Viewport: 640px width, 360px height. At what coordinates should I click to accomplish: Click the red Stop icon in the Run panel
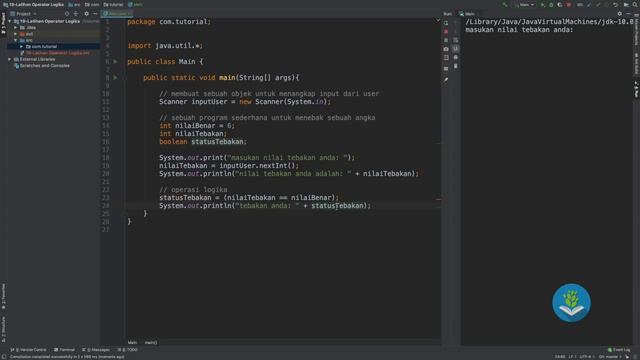coord(446,31)
